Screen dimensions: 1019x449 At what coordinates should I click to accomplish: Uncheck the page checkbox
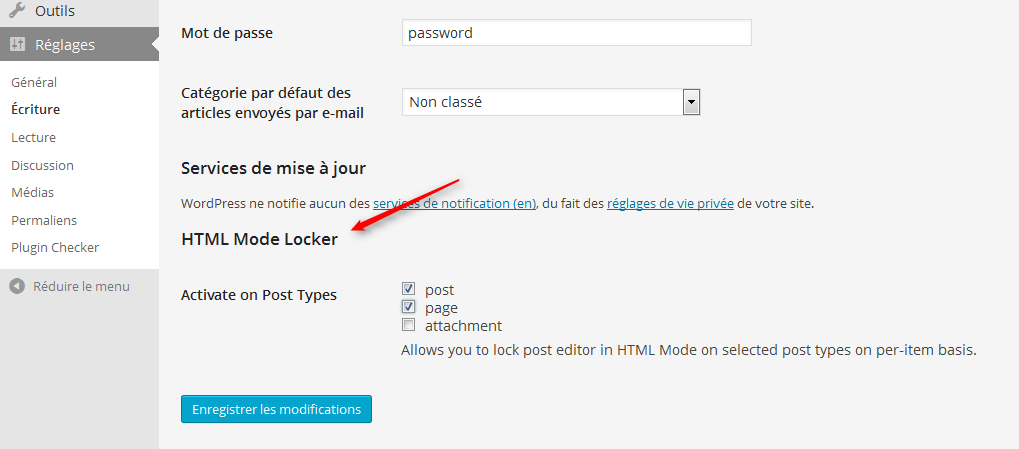[x=409, y=307]
